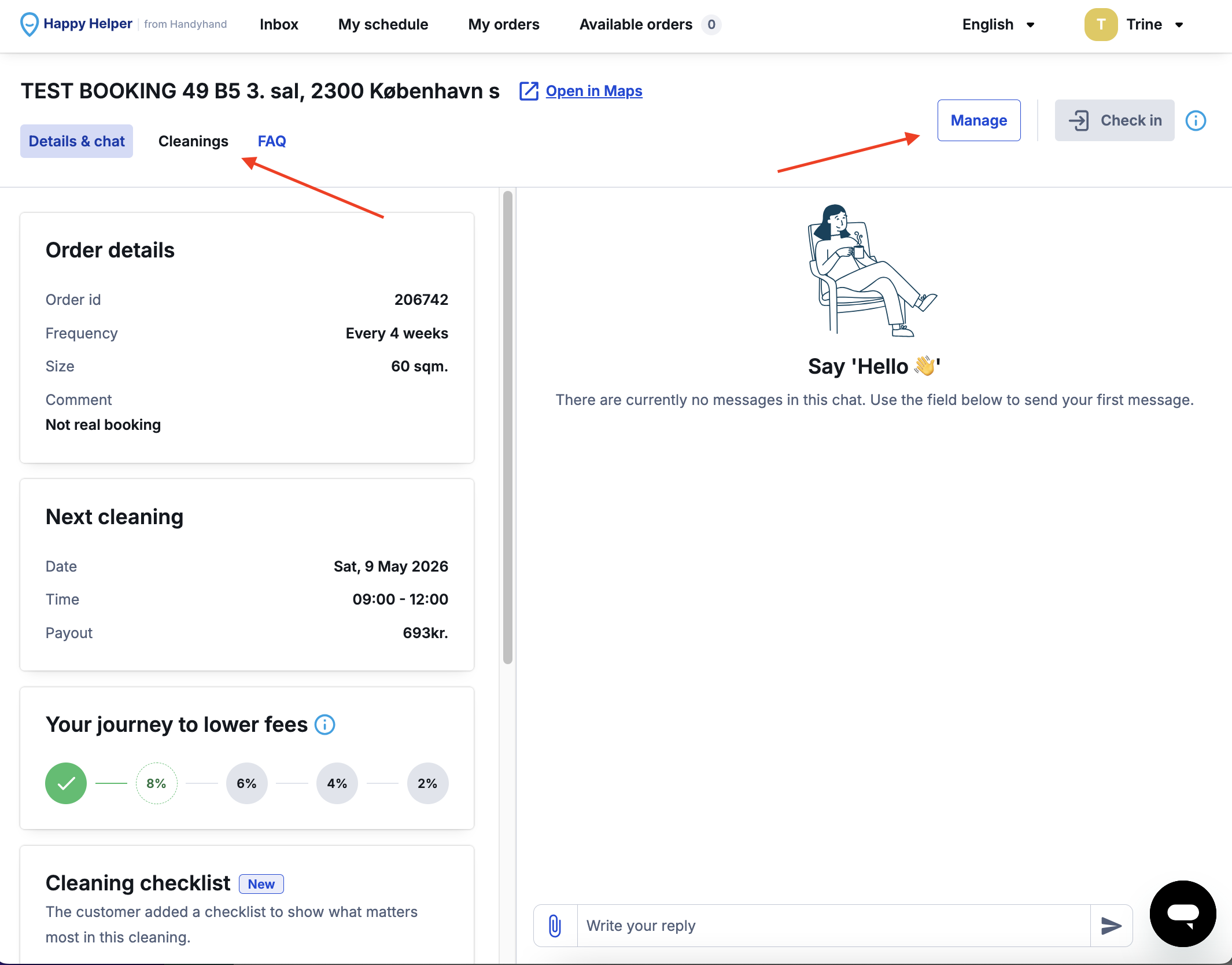Open My schedule in top navigation
The height and width of the screenshot is (965, 1232).
tap(383, 24)
